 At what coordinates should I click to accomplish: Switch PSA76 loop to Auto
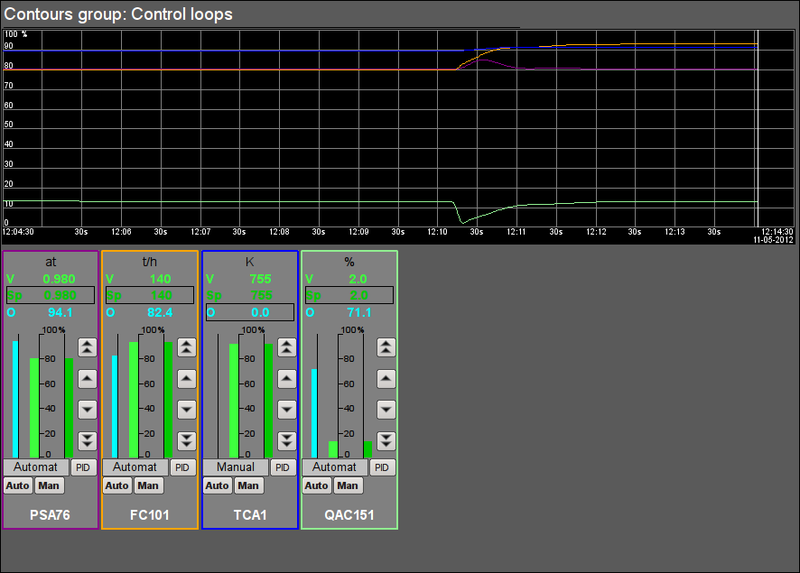[17, 485]
